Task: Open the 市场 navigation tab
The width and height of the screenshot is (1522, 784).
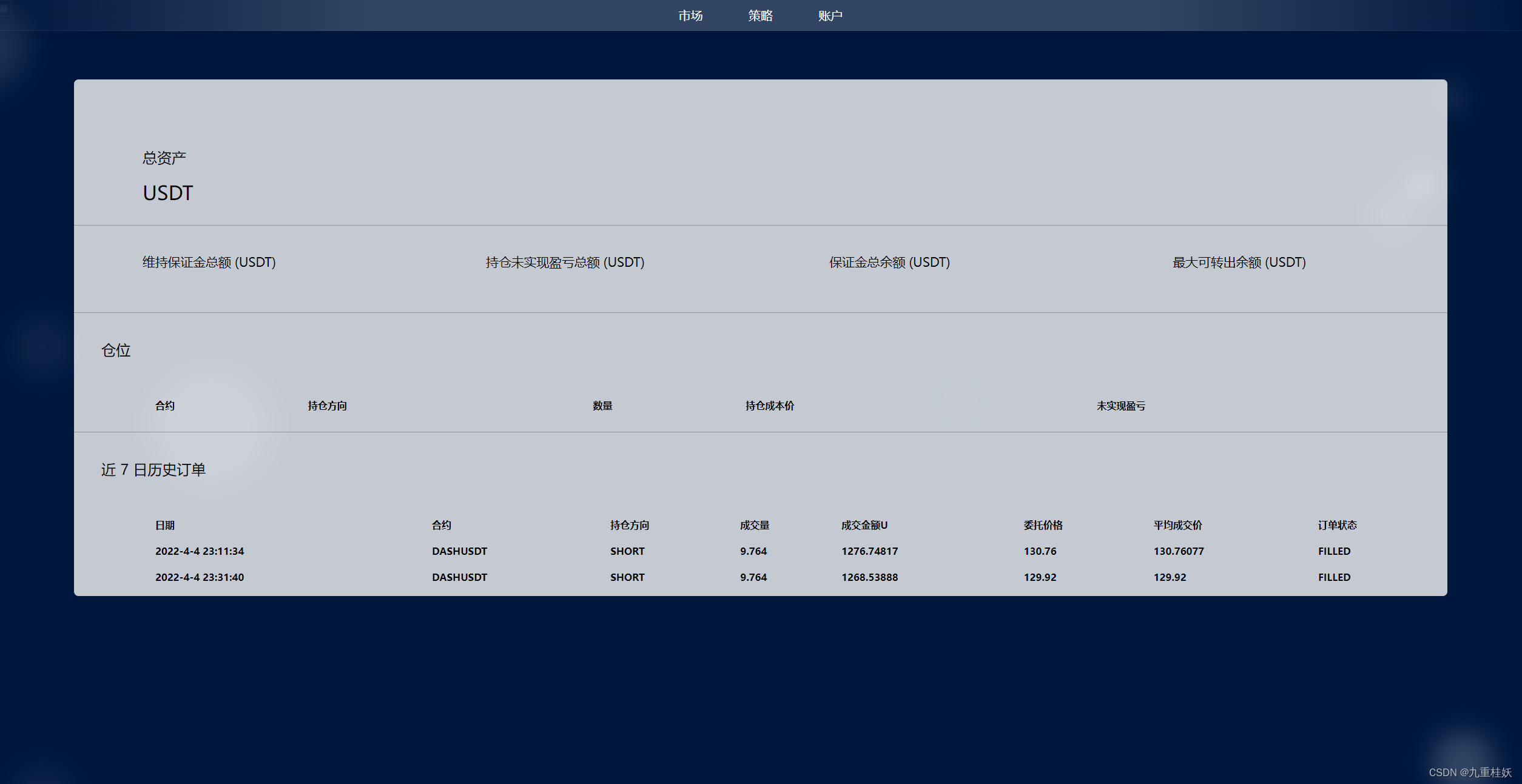Action: (690, 16)
